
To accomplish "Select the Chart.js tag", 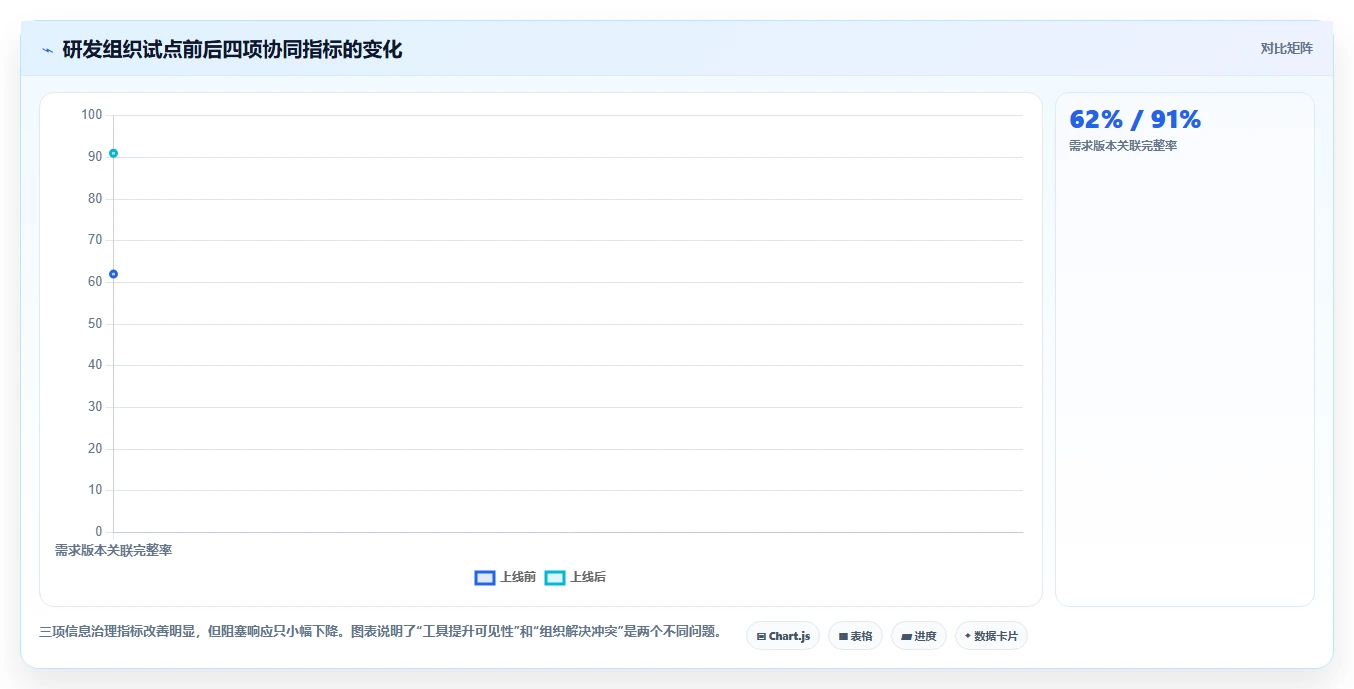I will [783, 636].
